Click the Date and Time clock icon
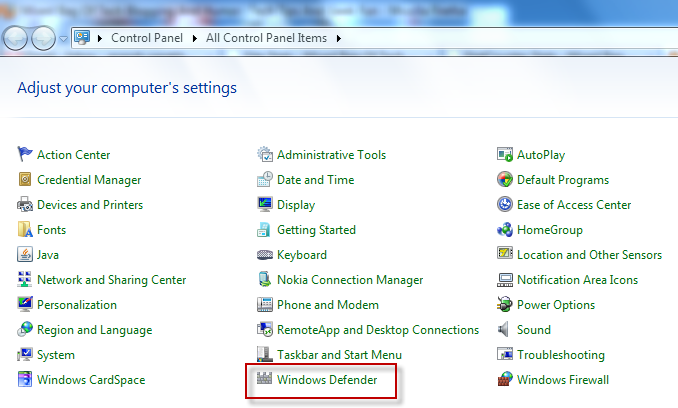Viewport: 678px width, 408px height. click(265, 179)
